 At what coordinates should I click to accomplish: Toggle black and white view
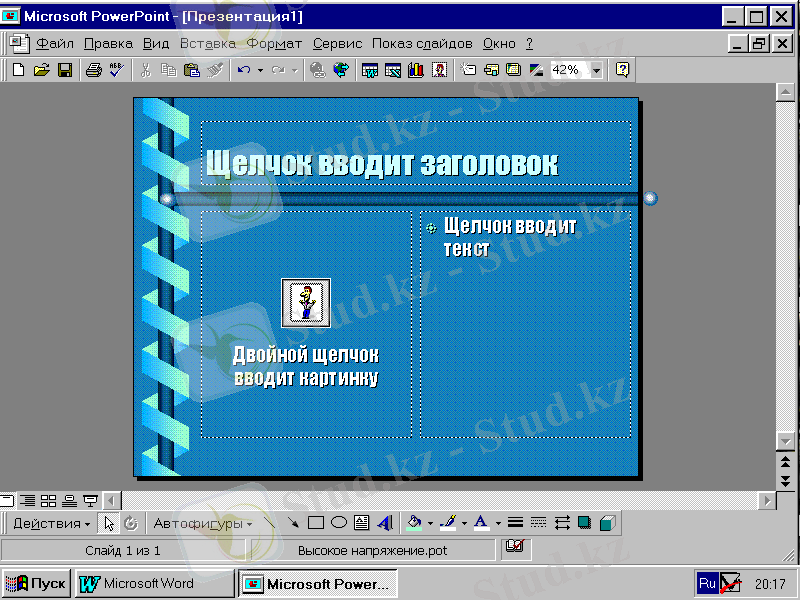click(x=536, y=70)
